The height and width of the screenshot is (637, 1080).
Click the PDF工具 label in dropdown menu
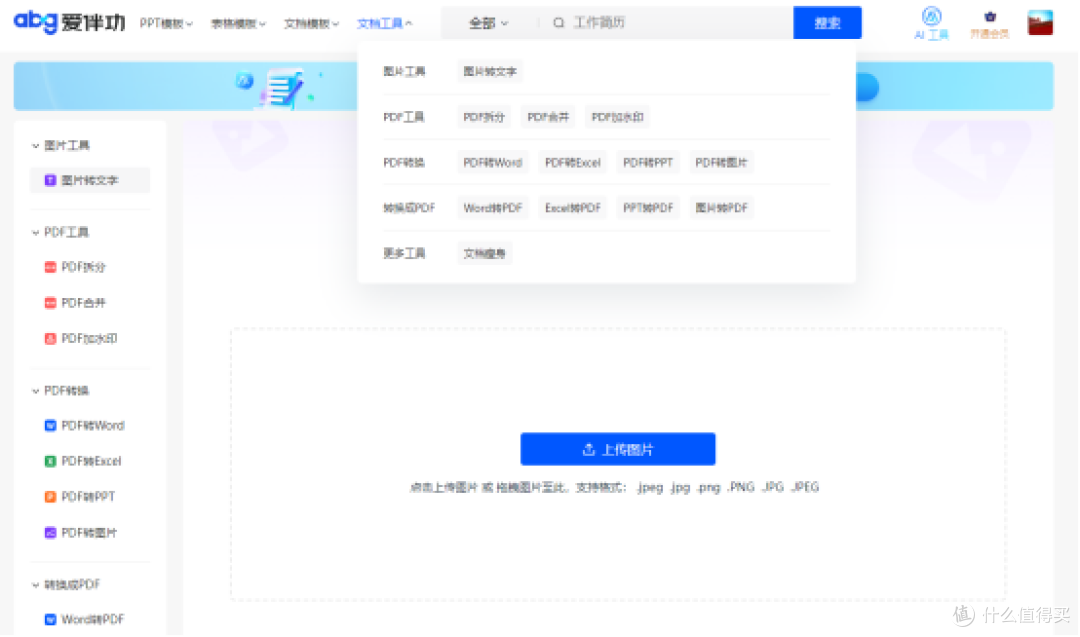[x=404, y=117]
